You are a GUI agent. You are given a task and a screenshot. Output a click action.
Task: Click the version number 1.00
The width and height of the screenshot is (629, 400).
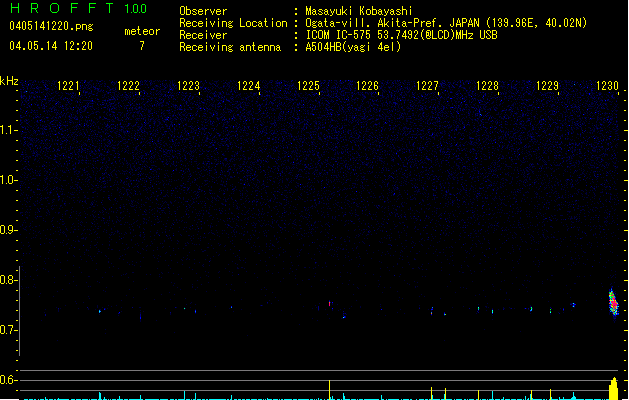pyautogui.click(x=136, y=9)
